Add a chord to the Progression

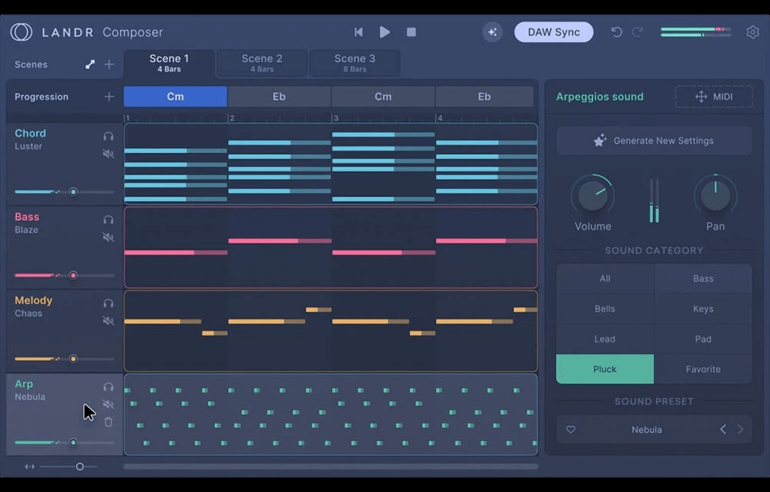(109, 97)
